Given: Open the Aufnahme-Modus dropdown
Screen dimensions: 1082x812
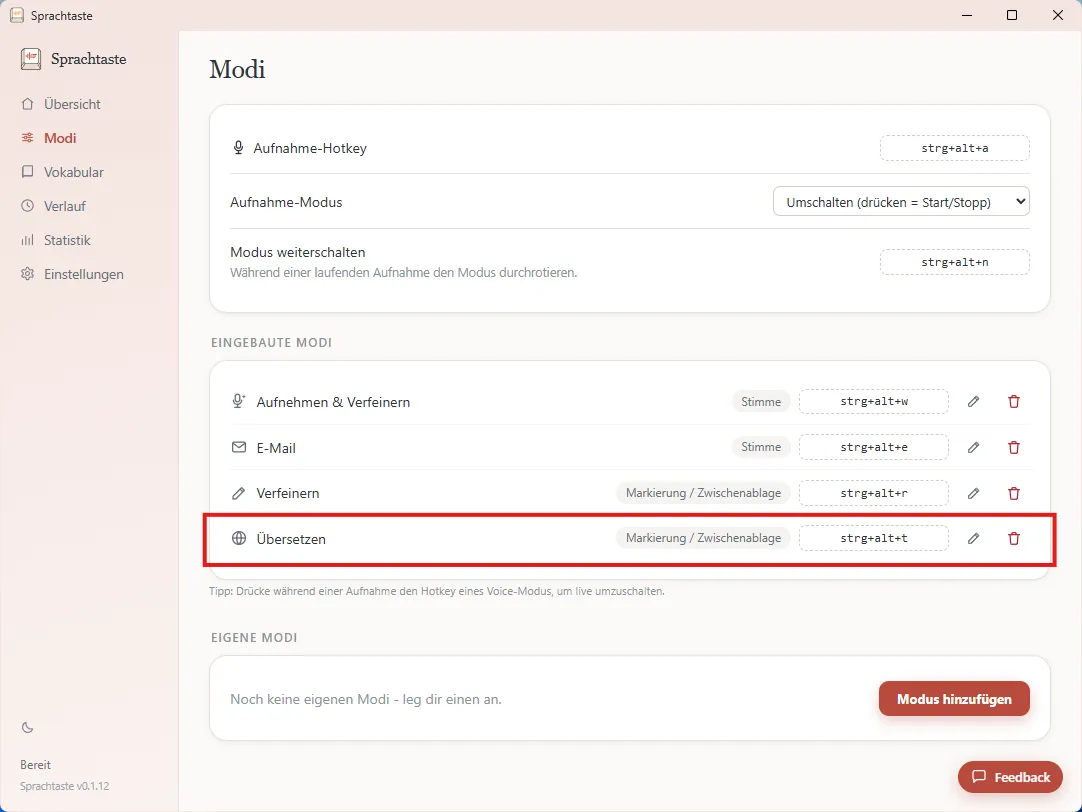Looking at the screenshot, I should (x=901, y=202).
